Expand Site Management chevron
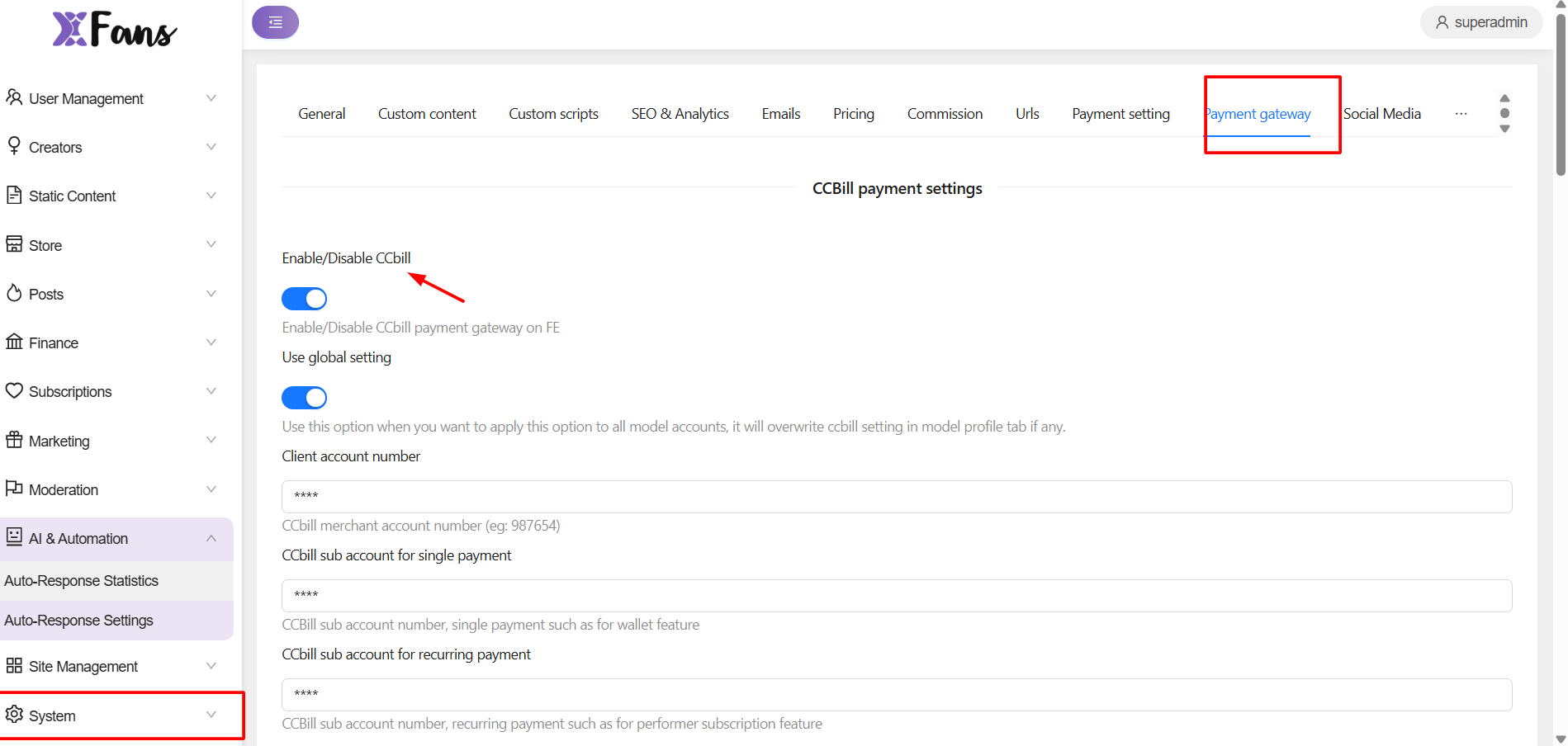The image size is (1568, 746). pos(211,666)
